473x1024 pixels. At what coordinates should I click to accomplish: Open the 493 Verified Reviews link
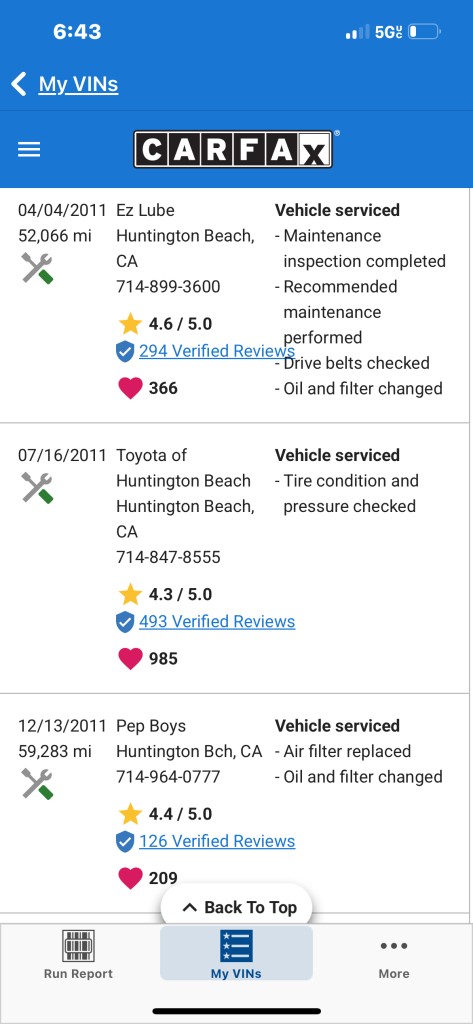click(217, 622)
